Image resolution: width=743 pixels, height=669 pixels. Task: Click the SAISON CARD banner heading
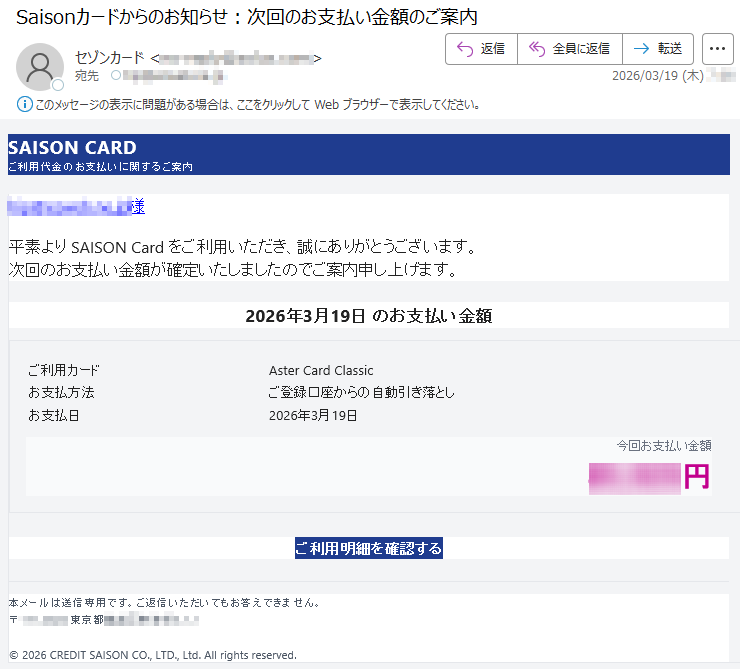pyautogui.click(x=72, y=148)
